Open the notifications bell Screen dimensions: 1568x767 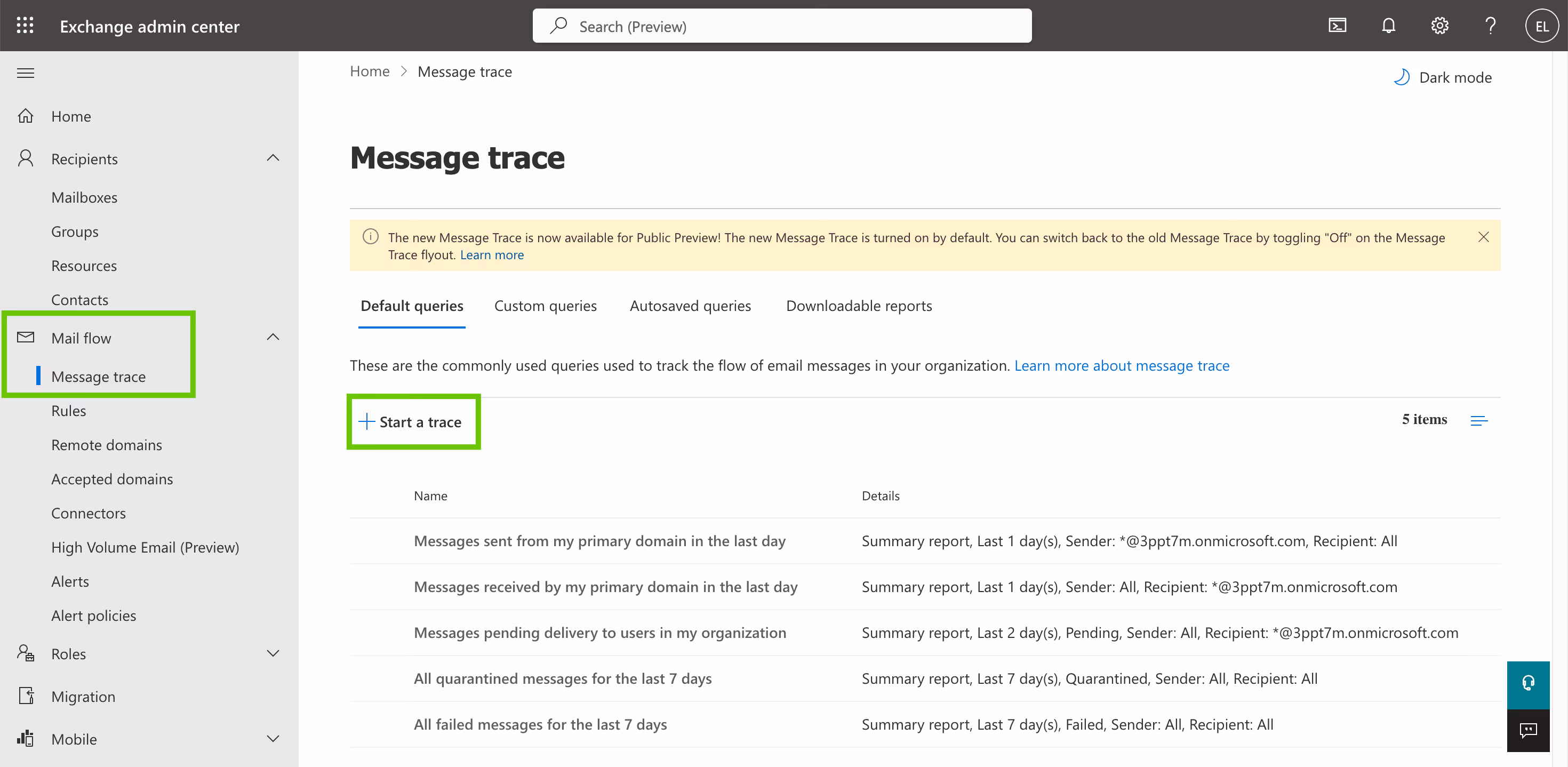pos(1388,25)
